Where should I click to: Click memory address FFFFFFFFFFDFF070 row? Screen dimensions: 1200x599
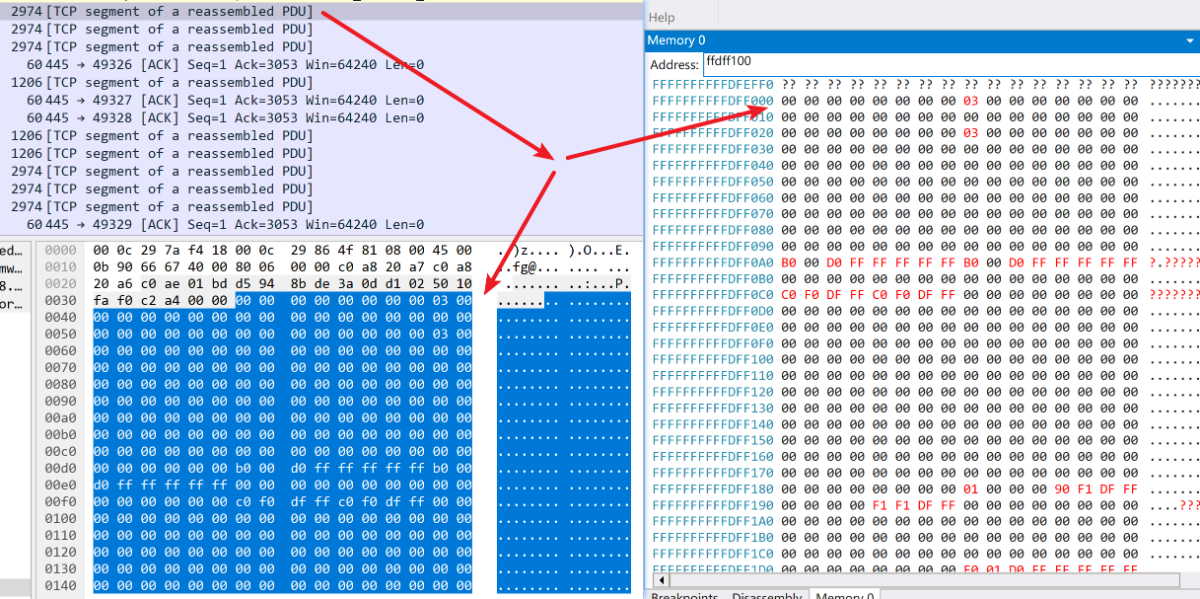925,213
